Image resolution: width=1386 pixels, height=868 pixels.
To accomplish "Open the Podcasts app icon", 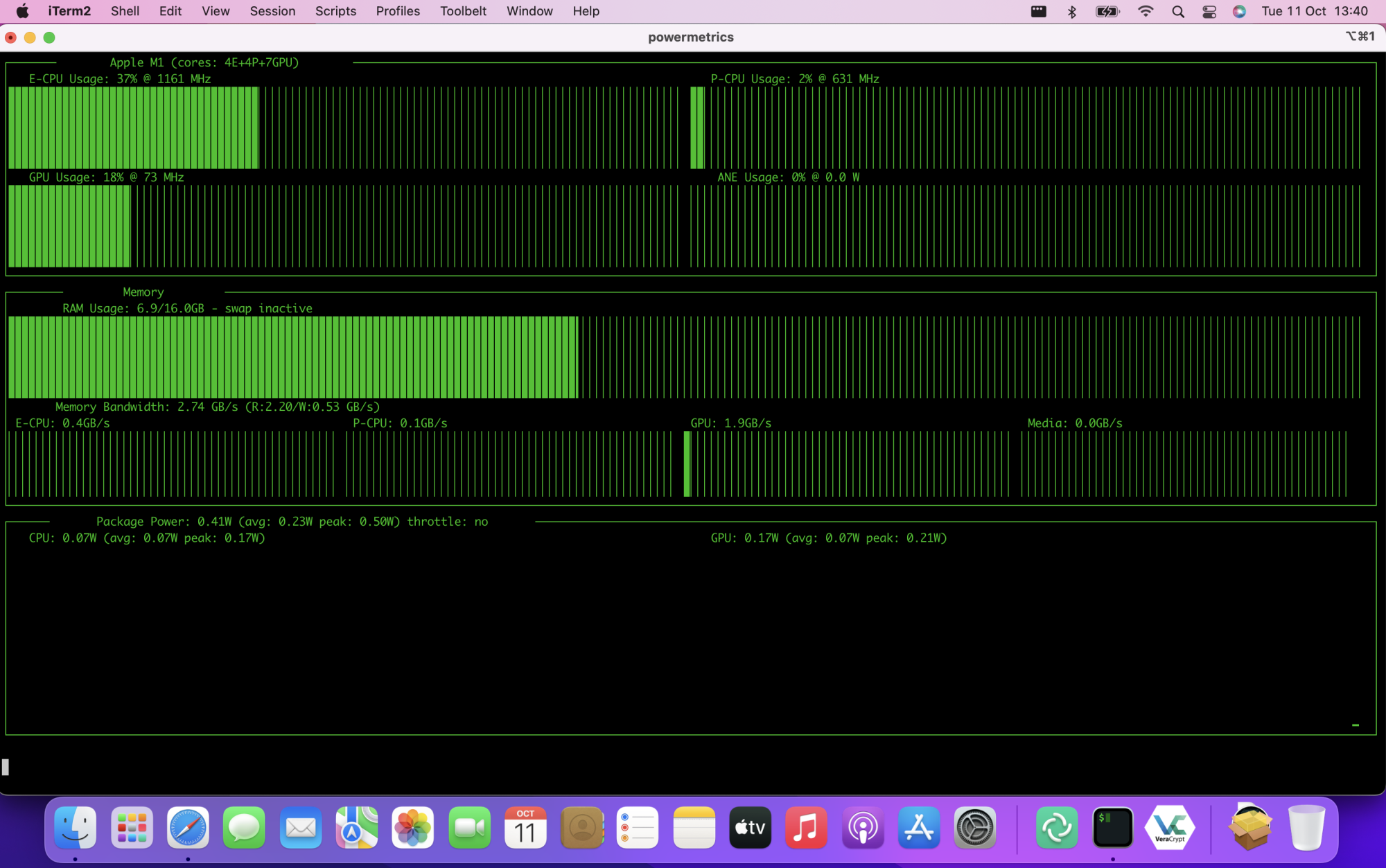I will pyautogui.click(x=863, y=827).
